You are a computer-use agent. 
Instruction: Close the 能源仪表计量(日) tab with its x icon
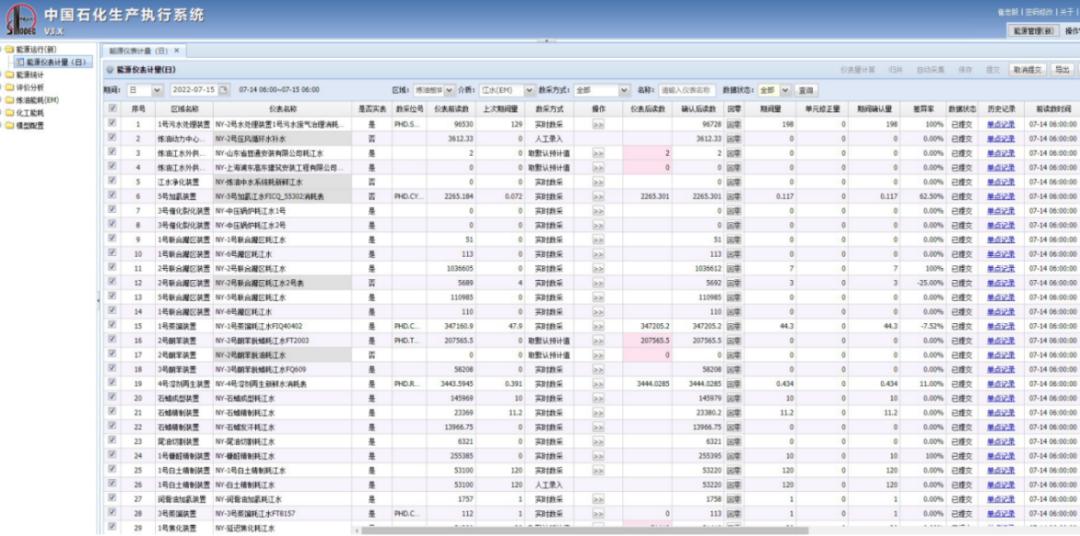[176, 50]
